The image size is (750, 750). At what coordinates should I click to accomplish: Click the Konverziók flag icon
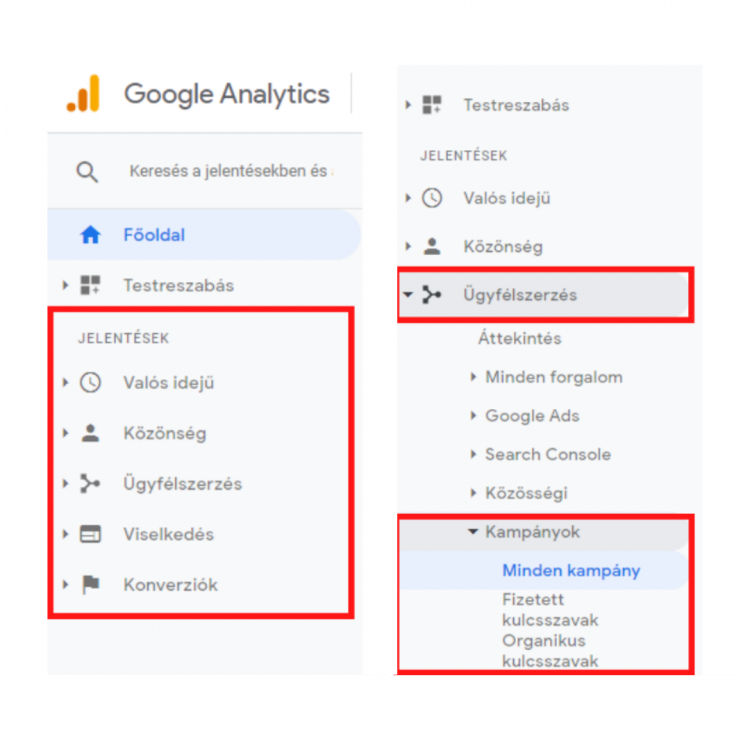coord(90,584)
